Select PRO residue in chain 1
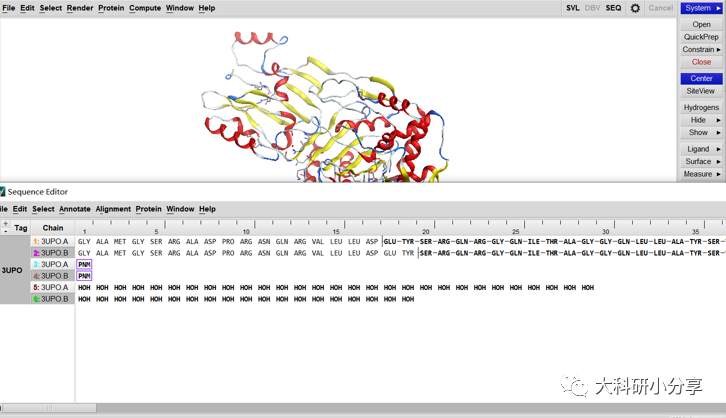The width and height of the screenshot is (726, 418). pyautogui.click(x=228, y=242)
